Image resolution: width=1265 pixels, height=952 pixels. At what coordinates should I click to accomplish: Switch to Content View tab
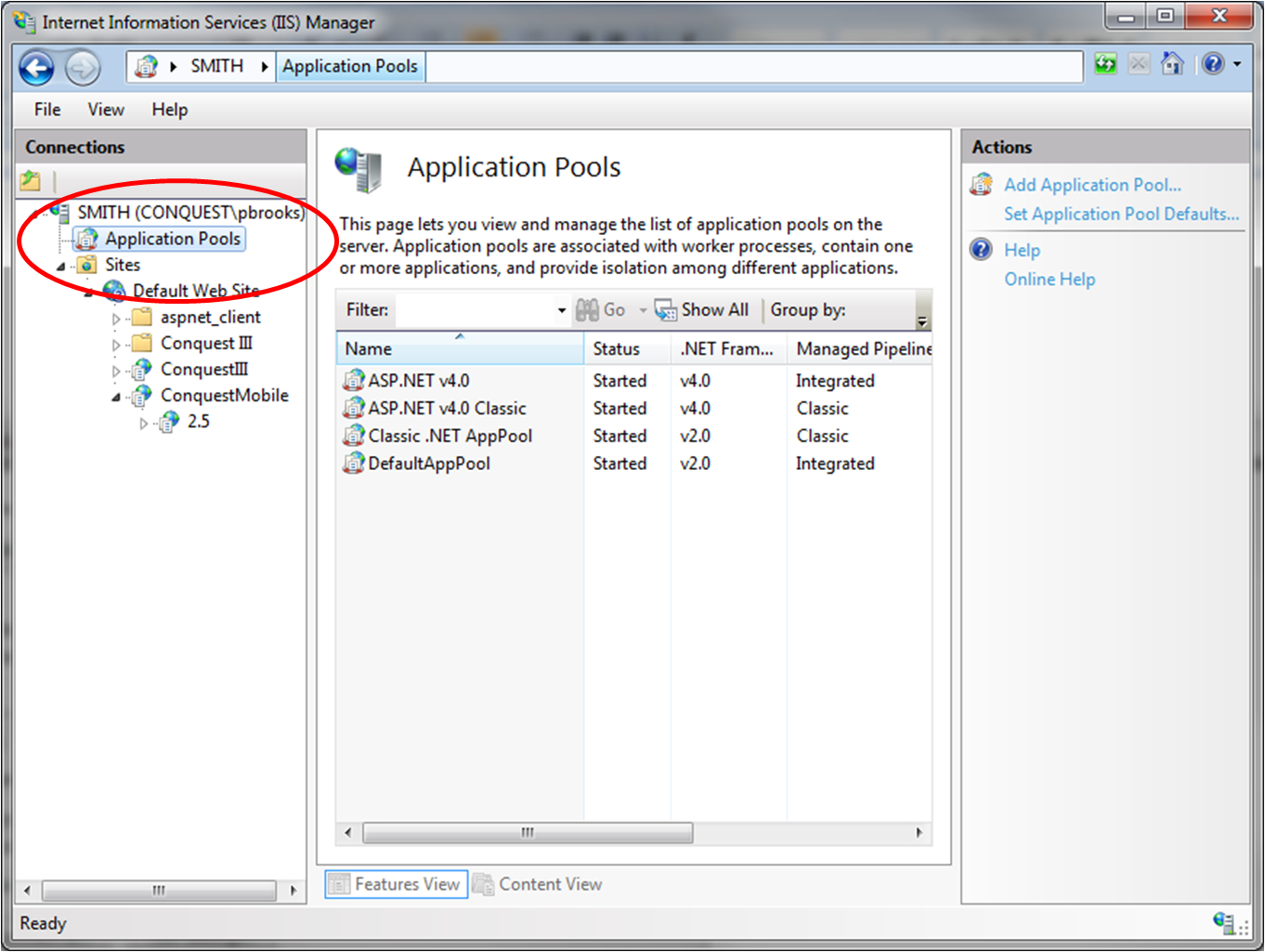coord(538,884)
